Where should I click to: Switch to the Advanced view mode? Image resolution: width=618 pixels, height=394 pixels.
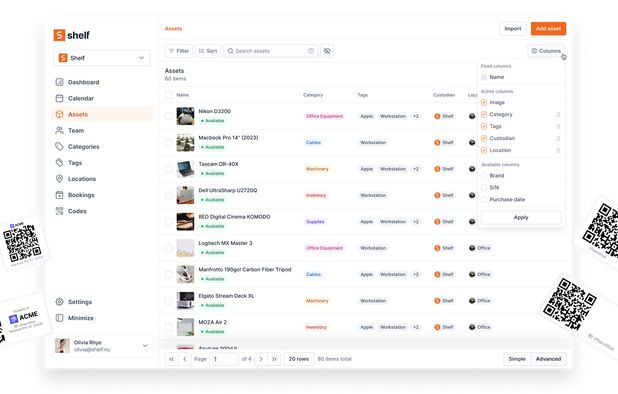point(548,359)
